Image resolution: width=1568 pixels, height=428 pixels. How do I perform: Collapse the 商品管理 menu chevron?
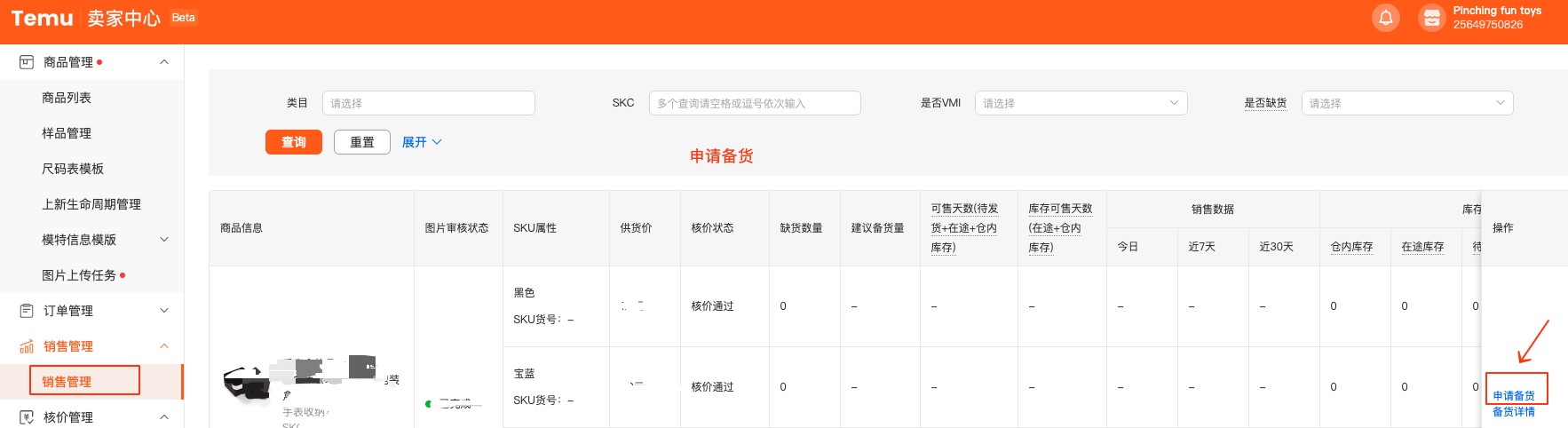[164, 62]
